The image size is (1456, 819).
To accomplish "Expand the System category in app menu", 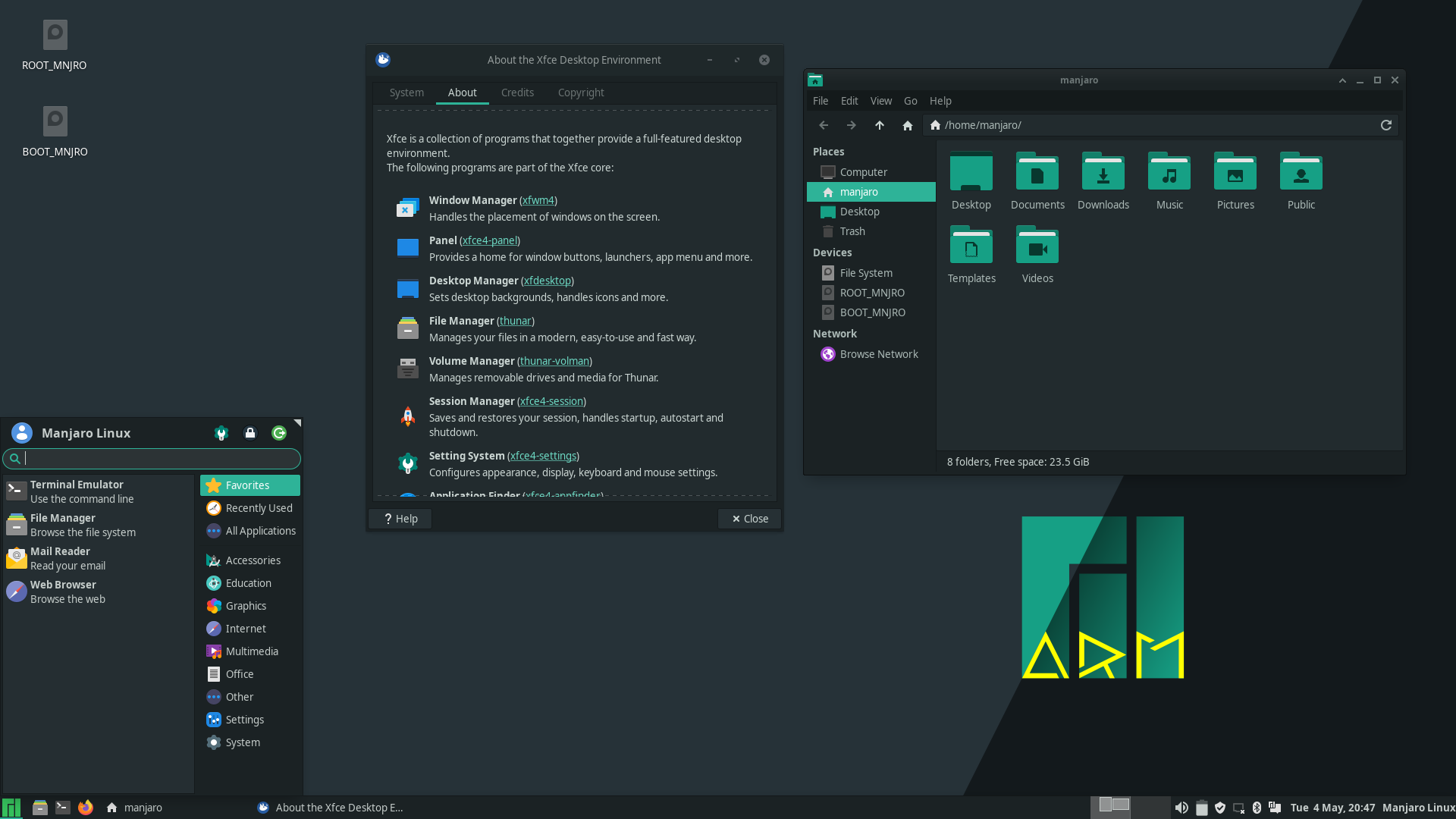I will (x=242, y=742).
